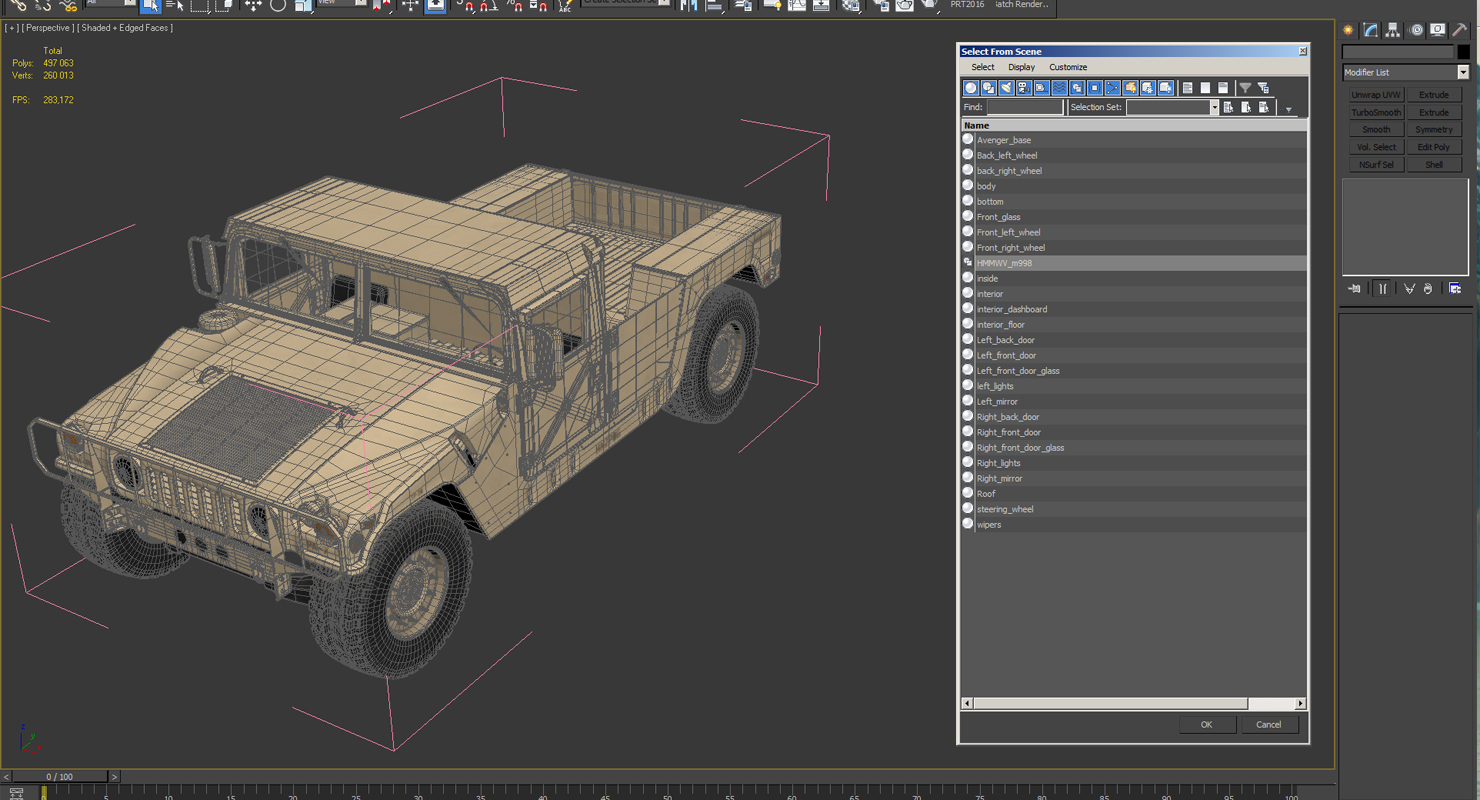Click the object name field in Modify panel
Screen dimensions: 1480x800
click(1398, 52)
